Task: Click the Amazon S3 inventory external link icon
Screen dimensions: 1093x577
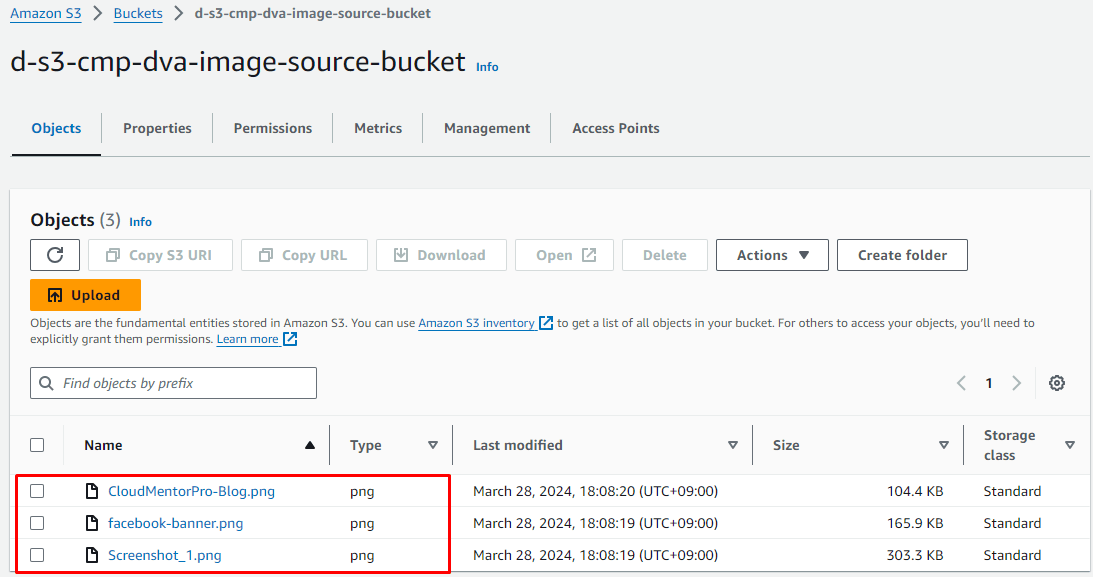Action: 546,322
